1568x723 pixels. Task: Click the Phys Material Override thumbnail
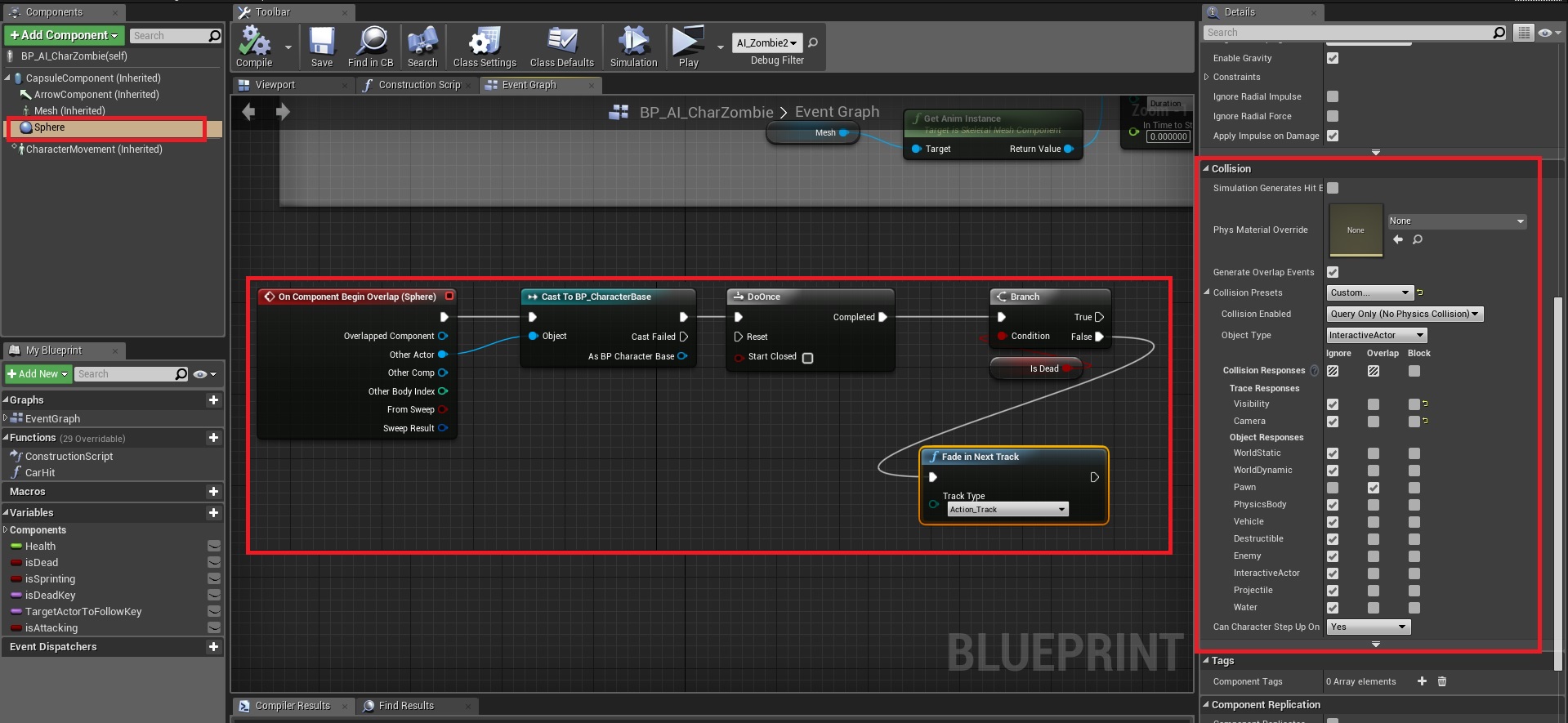(x=1356, y=230)
